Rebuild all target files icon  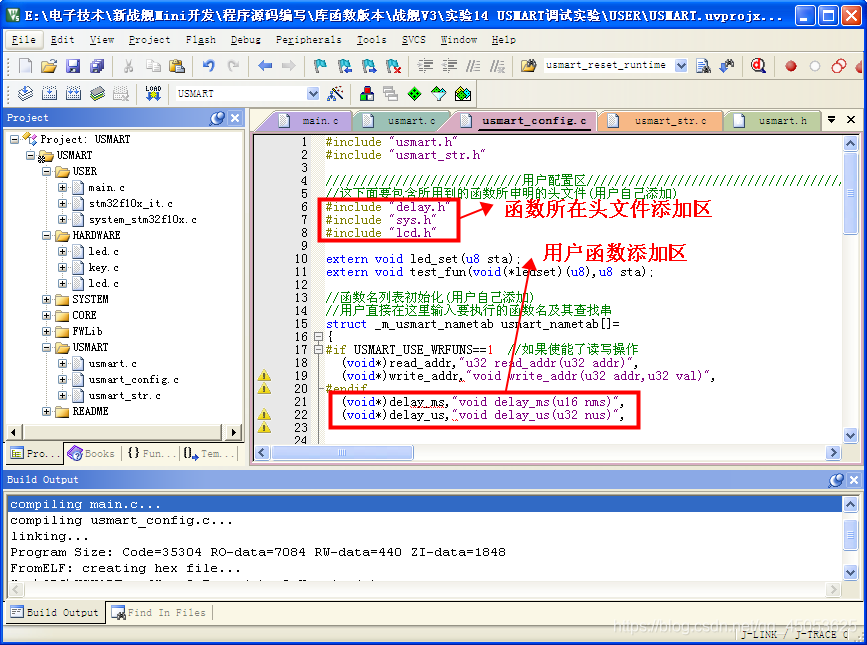coord(73,93)
